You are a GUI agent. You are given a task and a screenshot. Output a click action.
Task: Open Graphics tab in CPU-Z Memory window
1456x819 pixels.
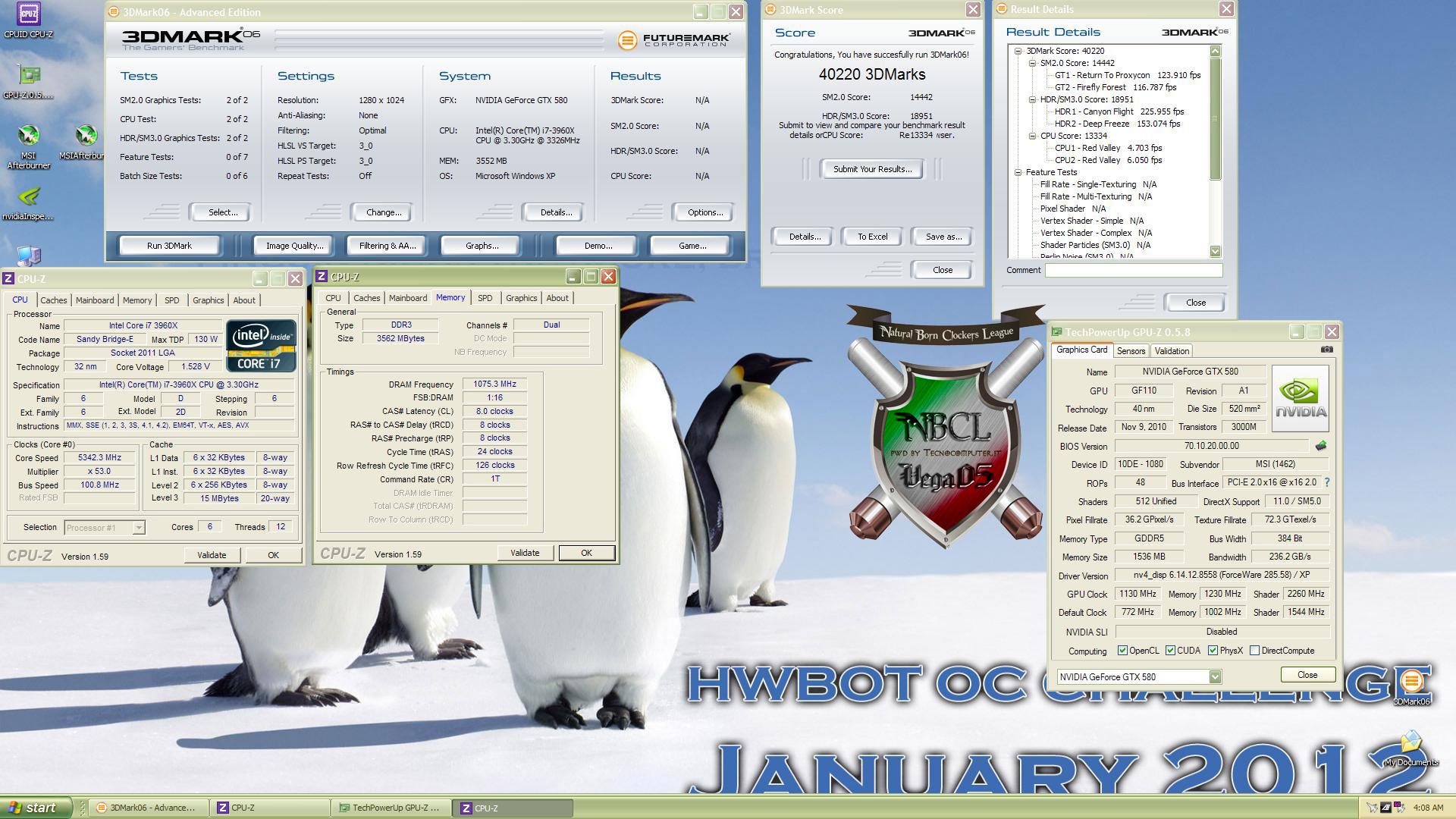tap(521, 298)
